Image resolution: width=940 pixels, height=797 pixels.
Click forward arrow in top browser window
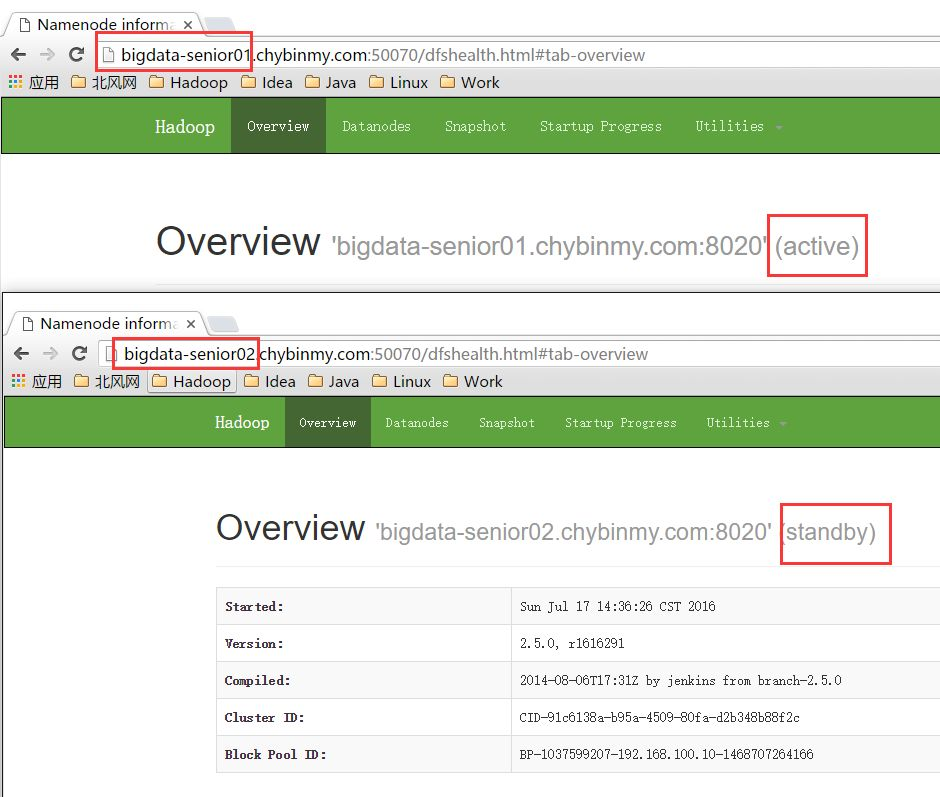pos(47,55)
